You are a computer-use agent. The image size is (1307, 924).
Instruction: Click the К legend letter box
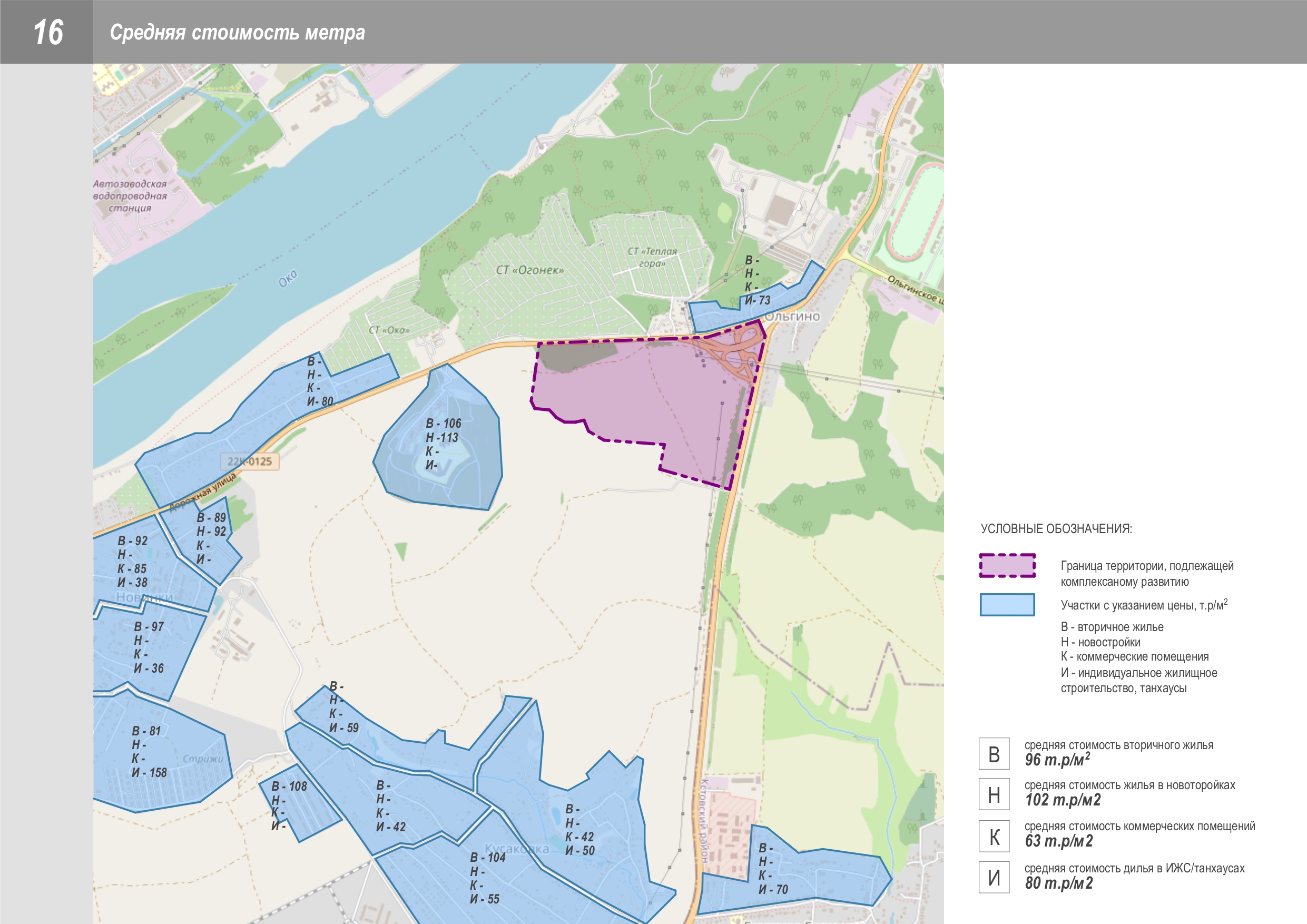(994, 837)
